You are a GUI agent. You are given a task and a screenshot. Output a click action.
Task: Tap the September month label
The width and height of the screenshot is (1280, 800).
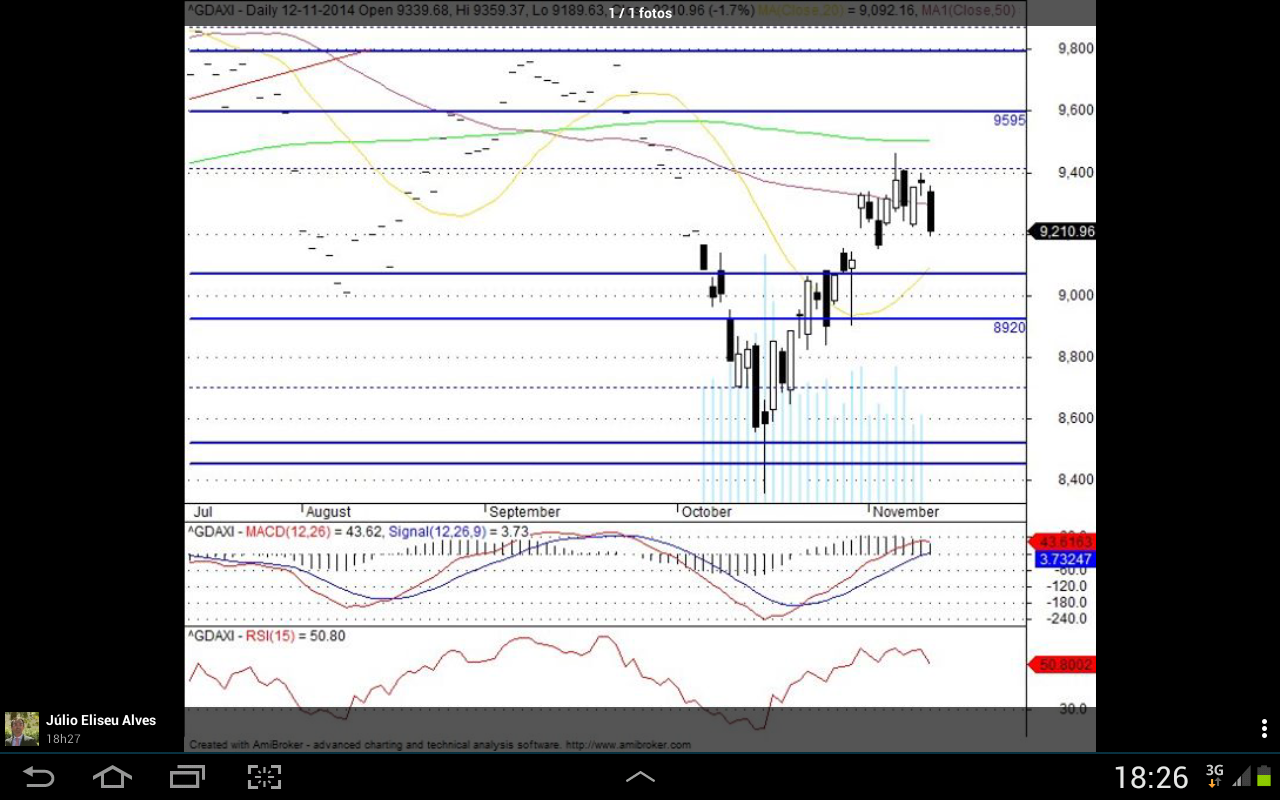[x=525, y=512]
